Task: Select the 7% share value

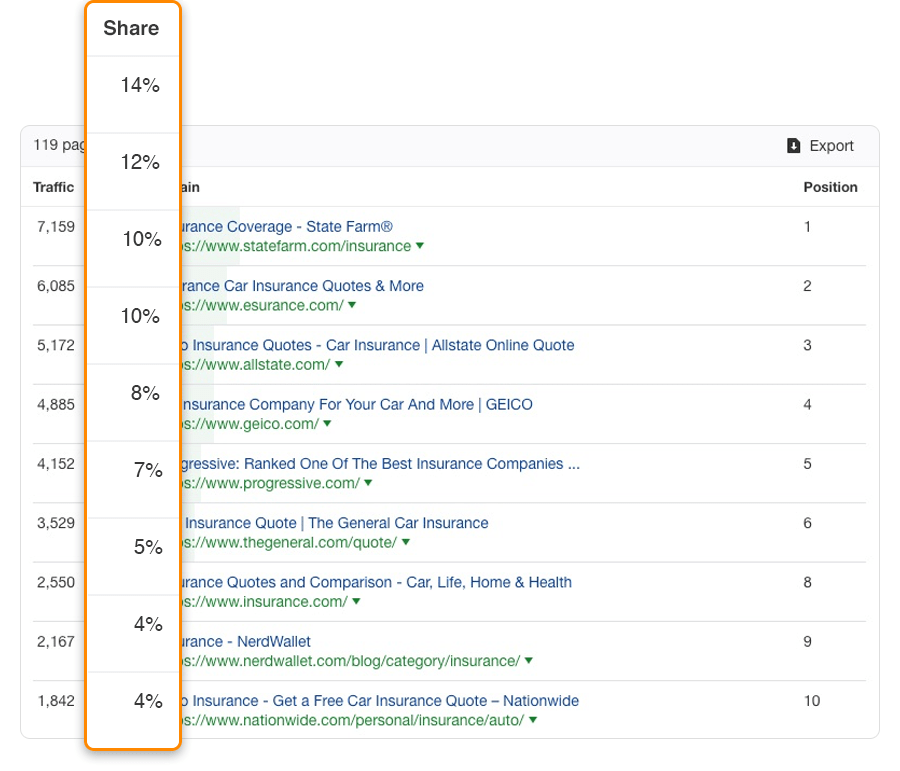Action: pos(148,470)
